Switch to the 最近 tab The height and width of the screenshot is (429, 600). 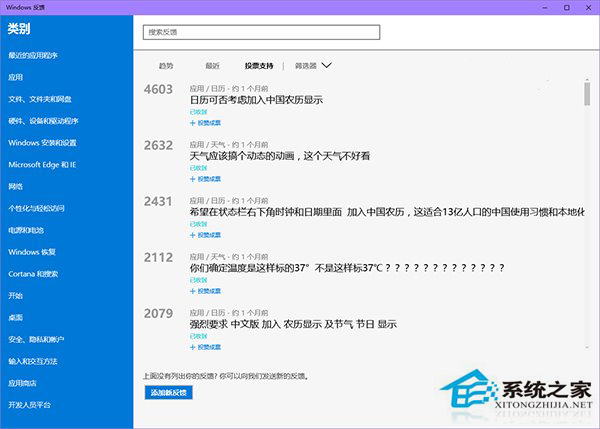pos(212,66)
